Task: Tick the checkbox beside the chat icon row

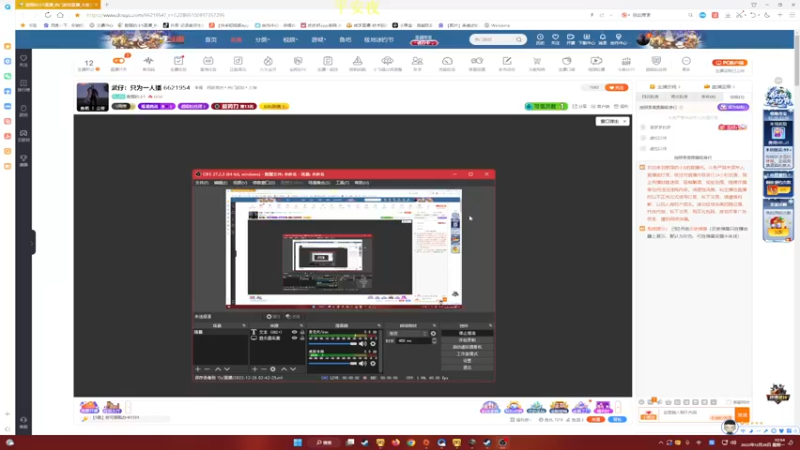Action: coord(729,402)
